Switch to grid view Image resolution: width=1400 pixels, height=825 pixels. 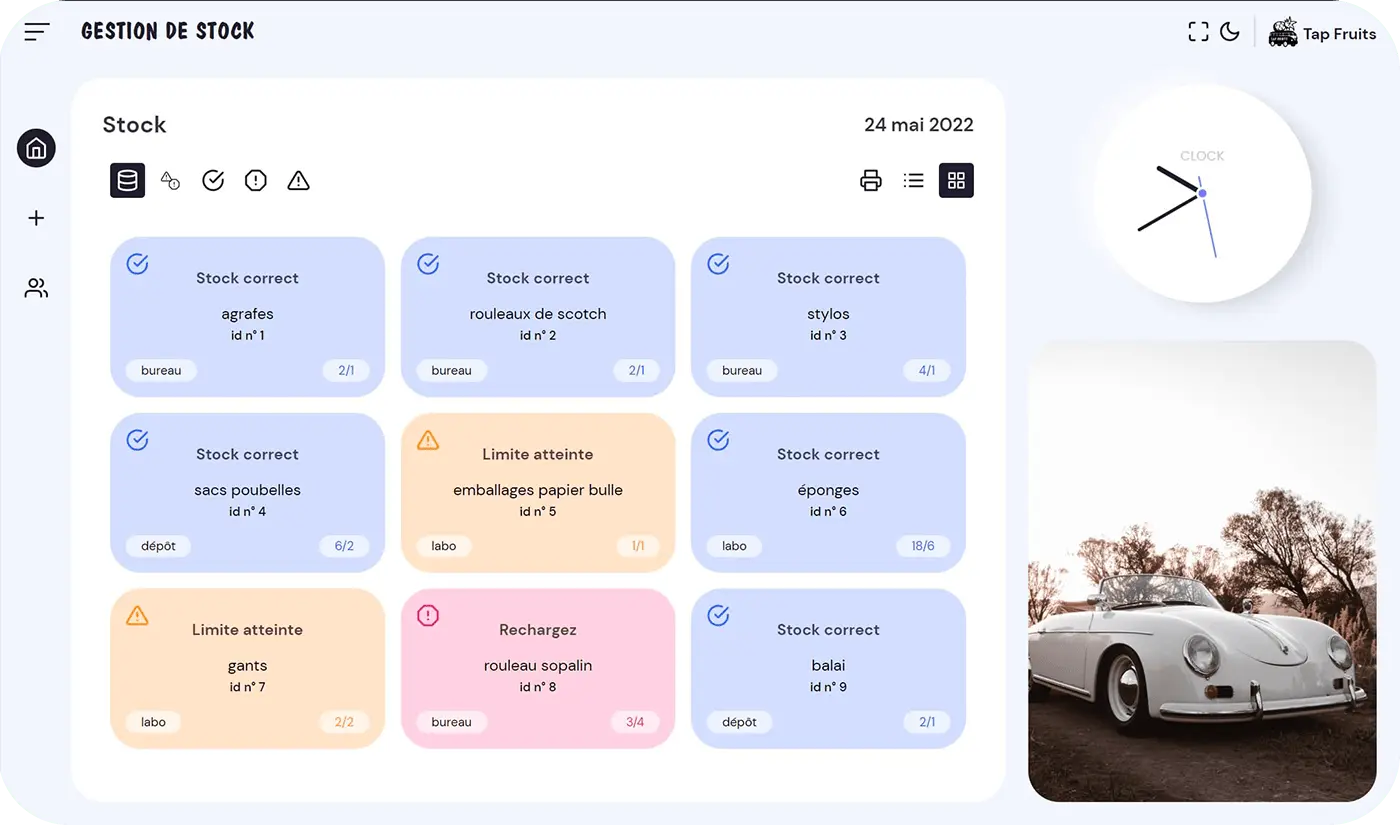(956, 181)
